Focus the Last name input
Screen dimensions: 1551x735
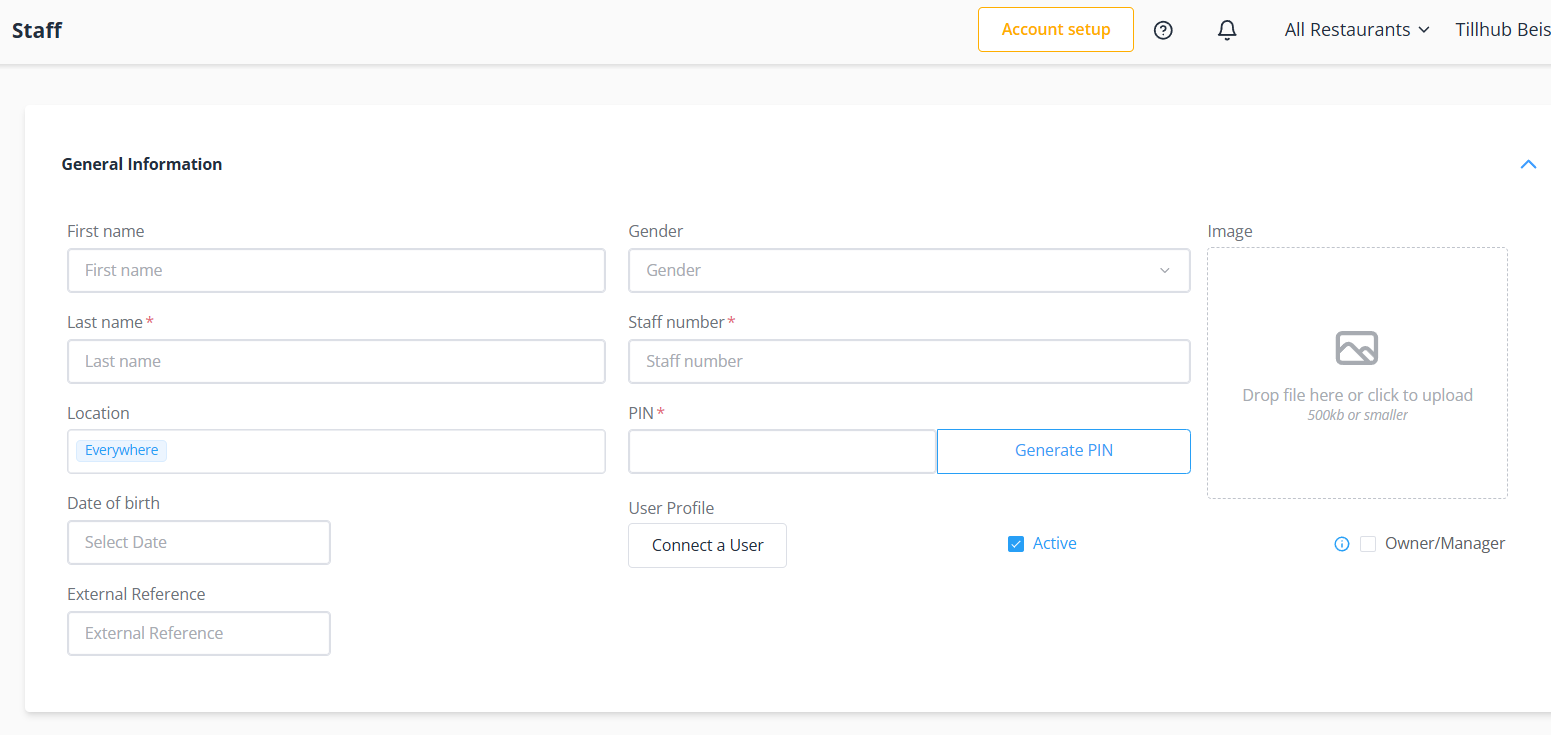pos(336,361)
